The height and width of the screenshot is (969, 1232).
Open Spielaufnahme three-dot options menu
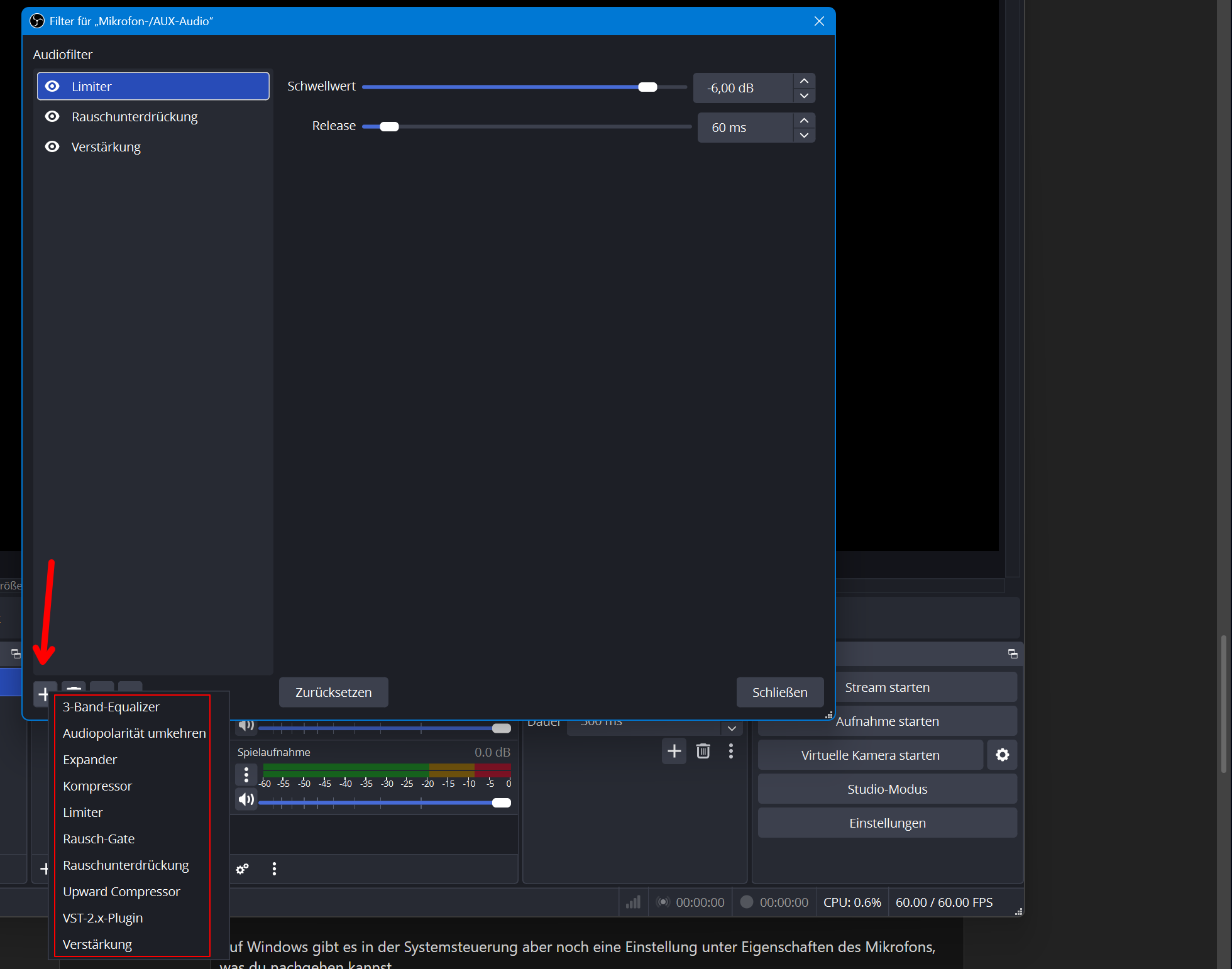coord(246,774)
